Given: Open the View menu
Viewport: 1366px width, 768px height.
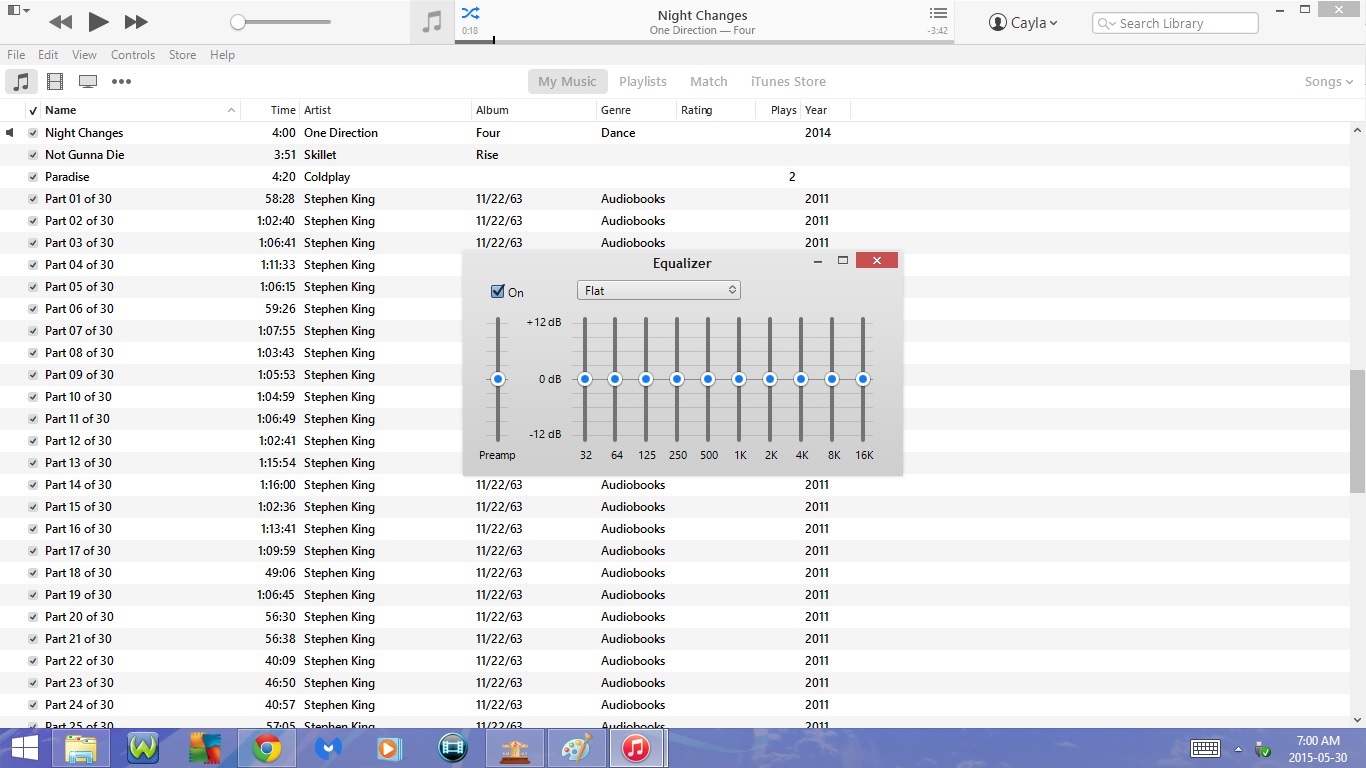Looking at the screenshot, I should click(x=85, y=55).
